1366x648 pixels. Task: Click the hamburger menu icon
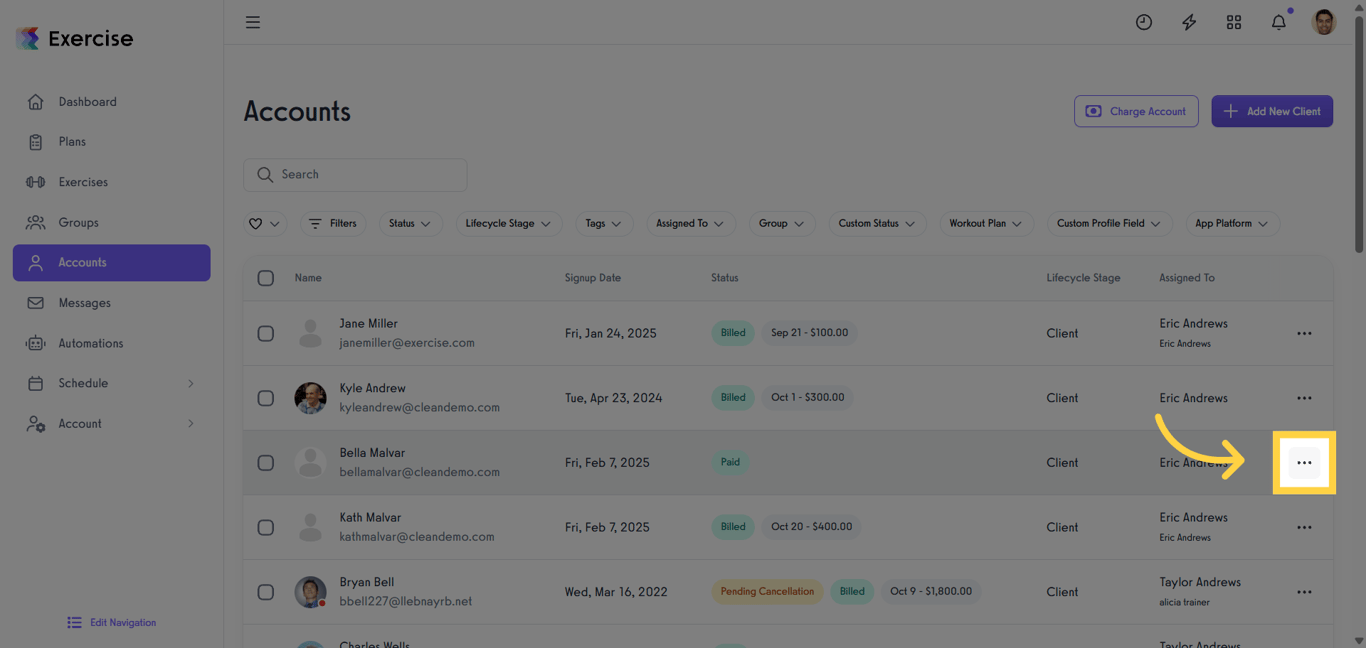pyautogui.click(x=253, y=22)
